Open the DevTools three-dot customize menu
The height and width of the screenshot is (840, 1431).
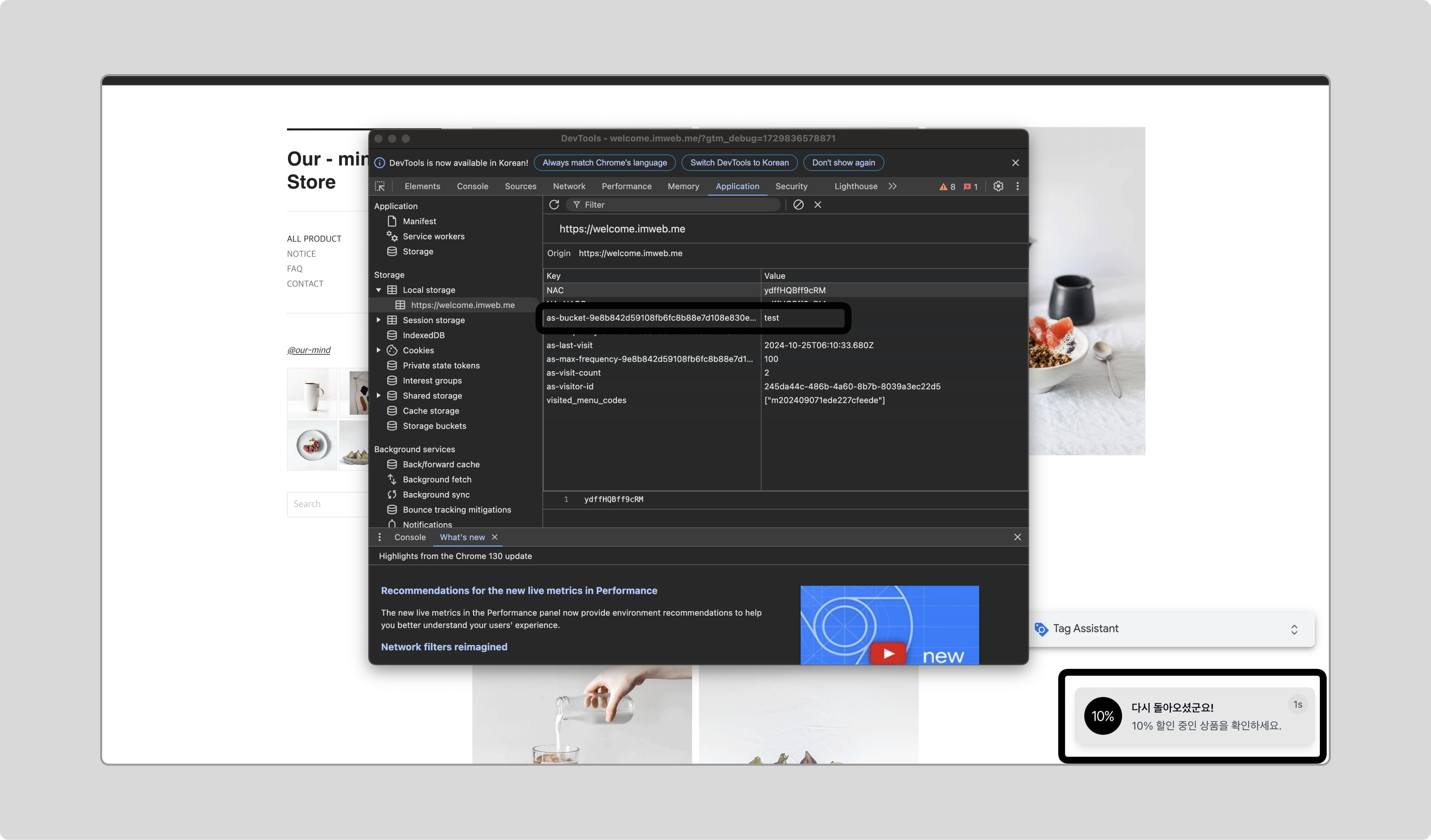coord(1018,186)
